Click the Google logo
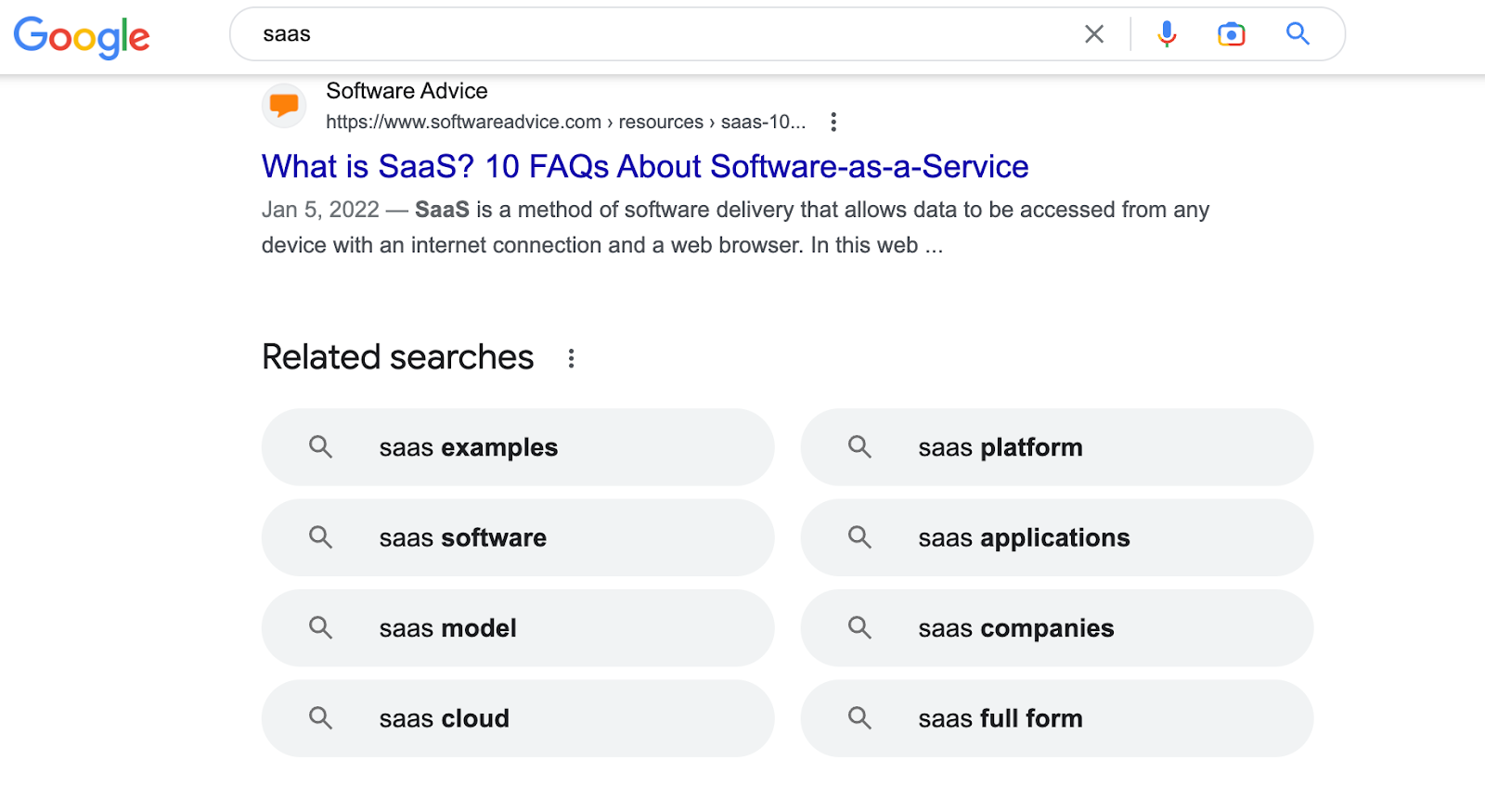 coord(82,37)
